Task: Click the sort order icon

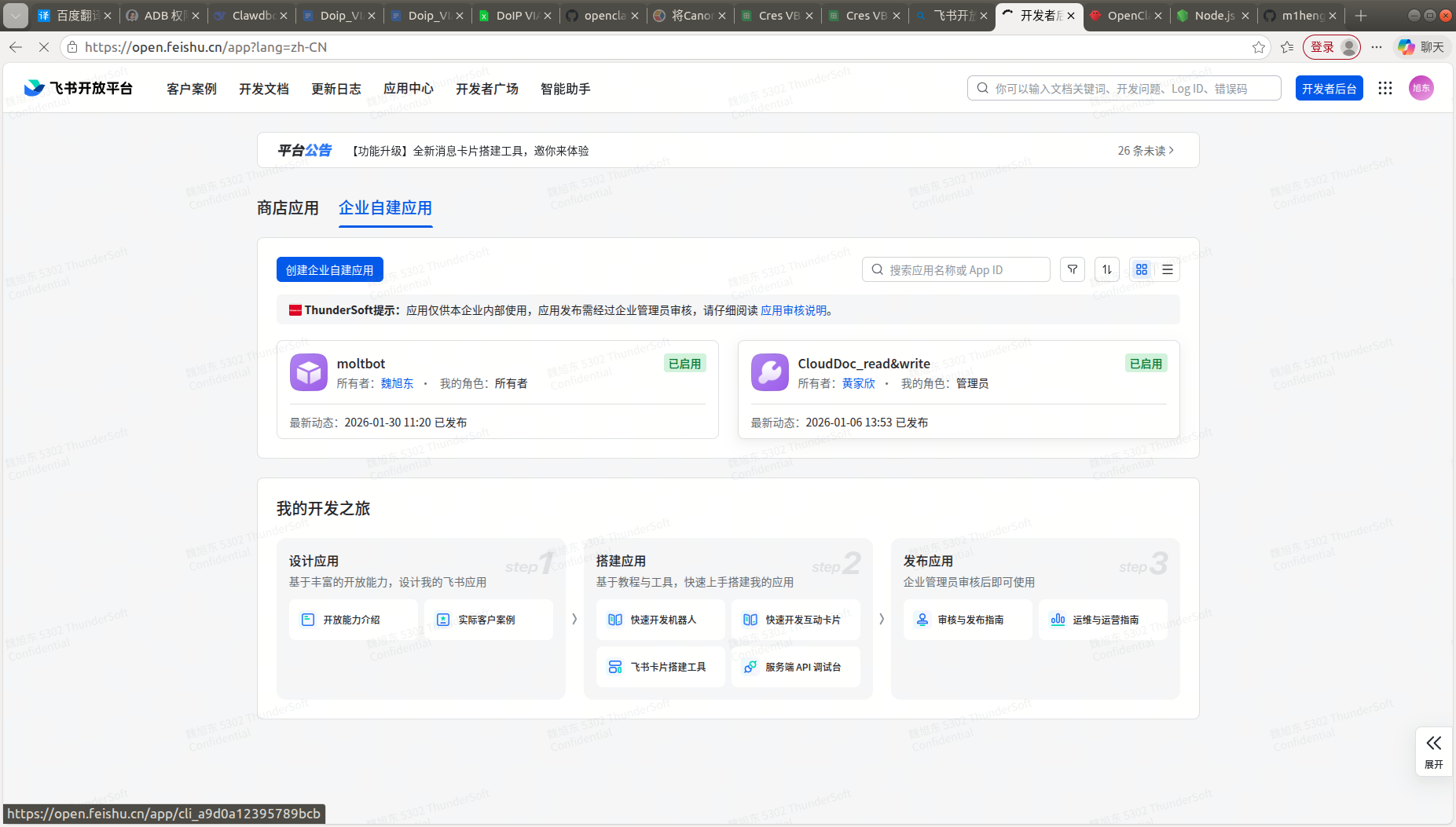Action: tap(1106, 269)
